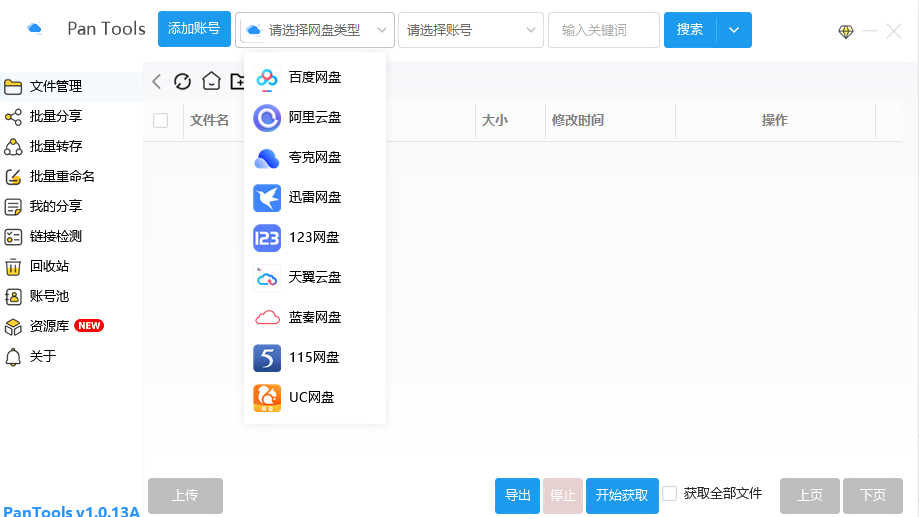Click the home directory icon
919x517 pixels.
coord(210,82)
